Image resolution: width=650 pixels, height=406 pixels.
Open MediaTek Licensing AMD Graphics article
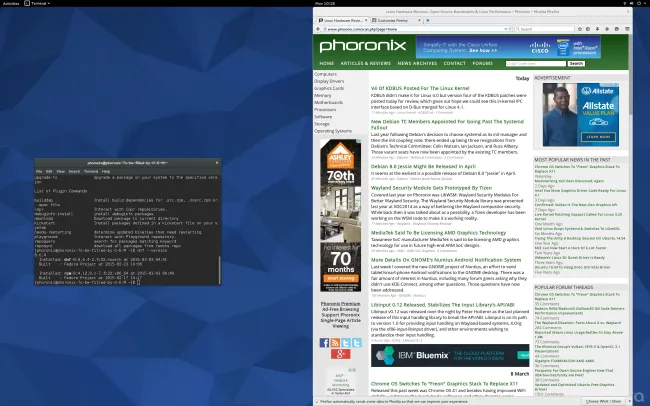coord(438,233)
